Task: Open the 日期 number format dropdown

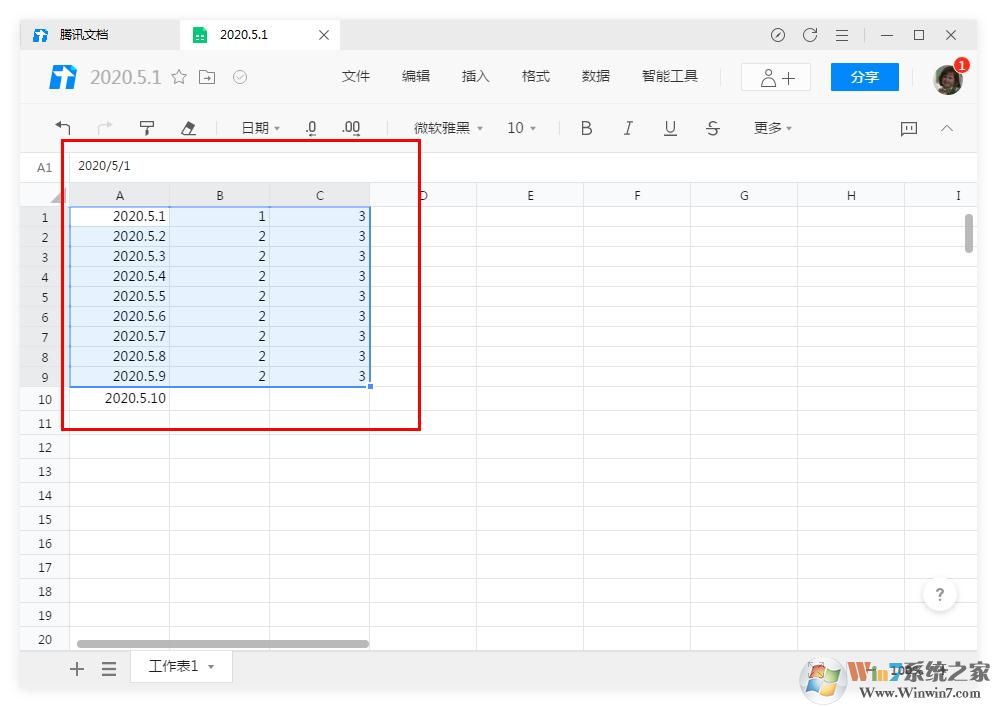Action: [x=258, y=128]
